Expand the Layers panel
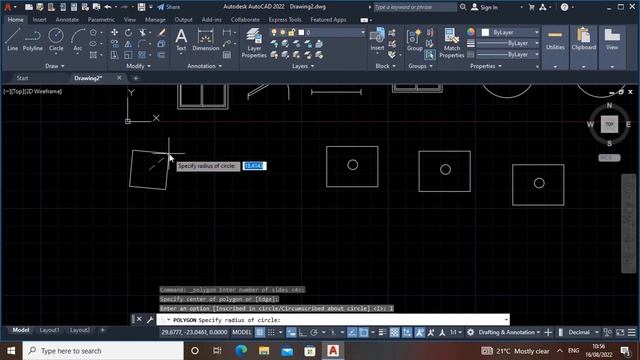Image resolution: width=640 pixels, height=360 pixels. pos(303,66)
